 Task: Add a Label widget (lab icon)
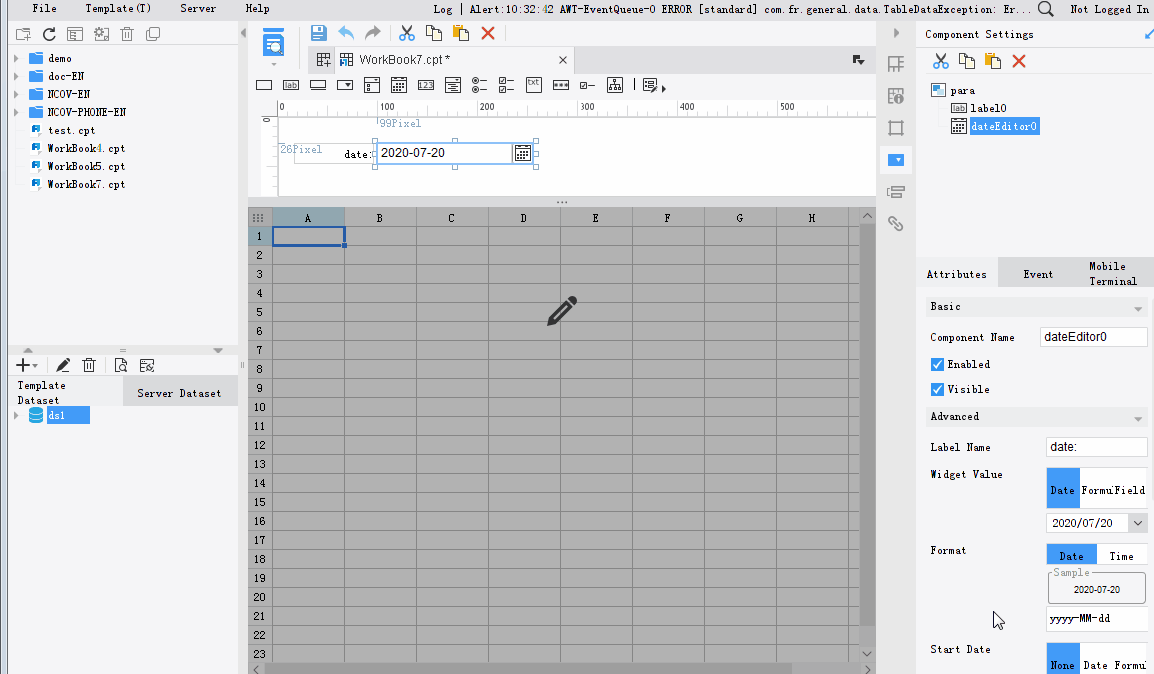(291, 85)
